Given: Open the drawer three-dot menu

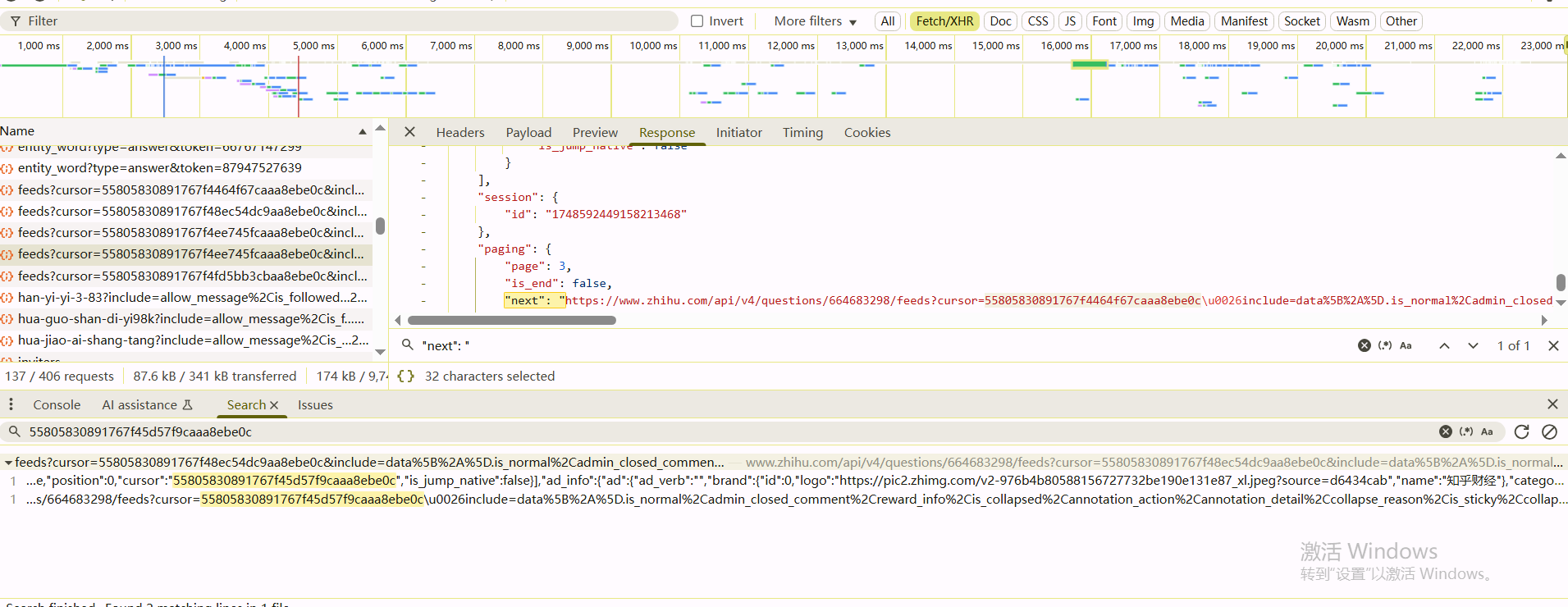Looking at the screenshot, I should coord(11,404).
